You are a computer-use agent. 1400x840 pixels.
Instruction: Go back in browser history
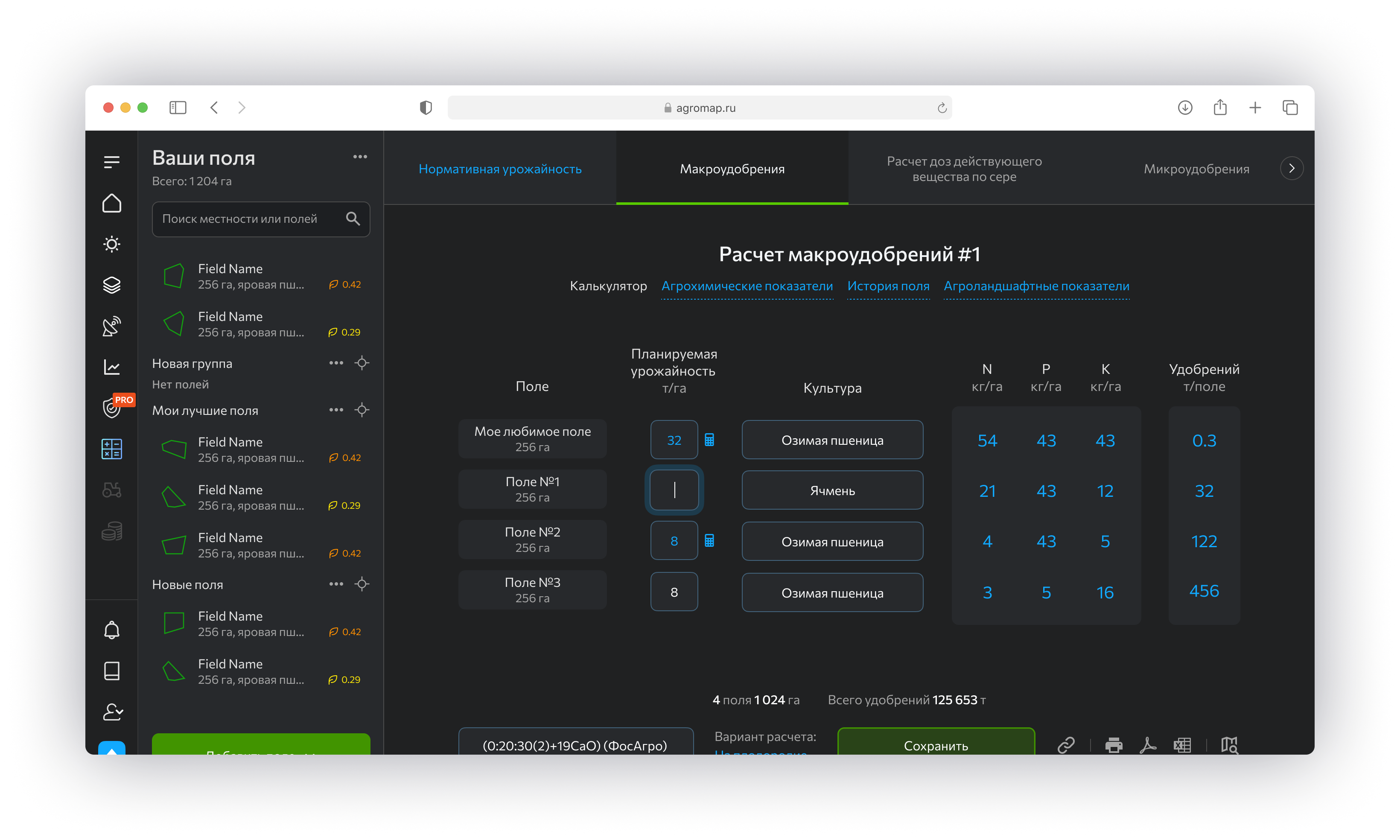pos(214,108)
